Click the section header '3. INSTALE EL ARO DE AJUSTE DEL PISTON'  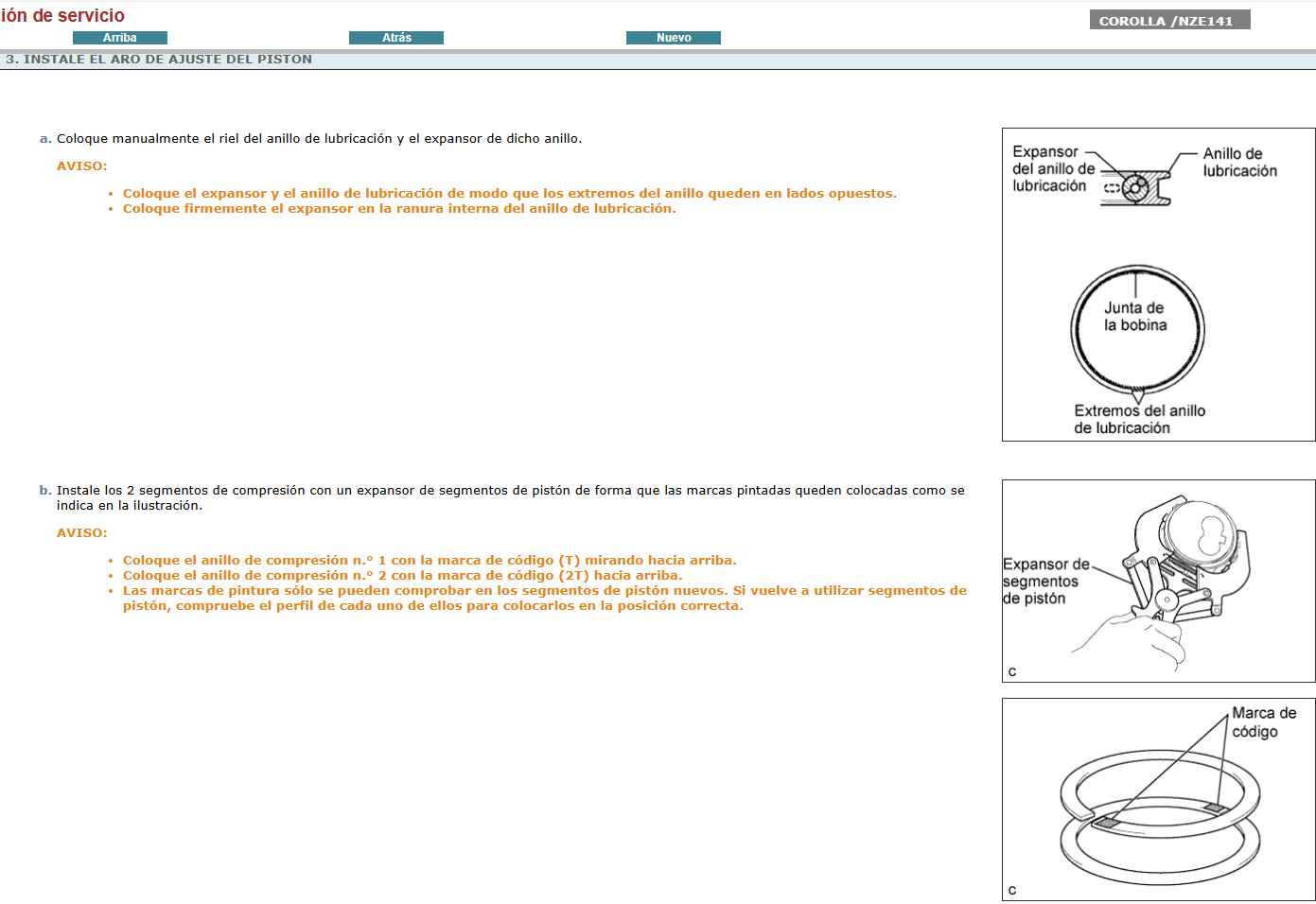(159, 59)
